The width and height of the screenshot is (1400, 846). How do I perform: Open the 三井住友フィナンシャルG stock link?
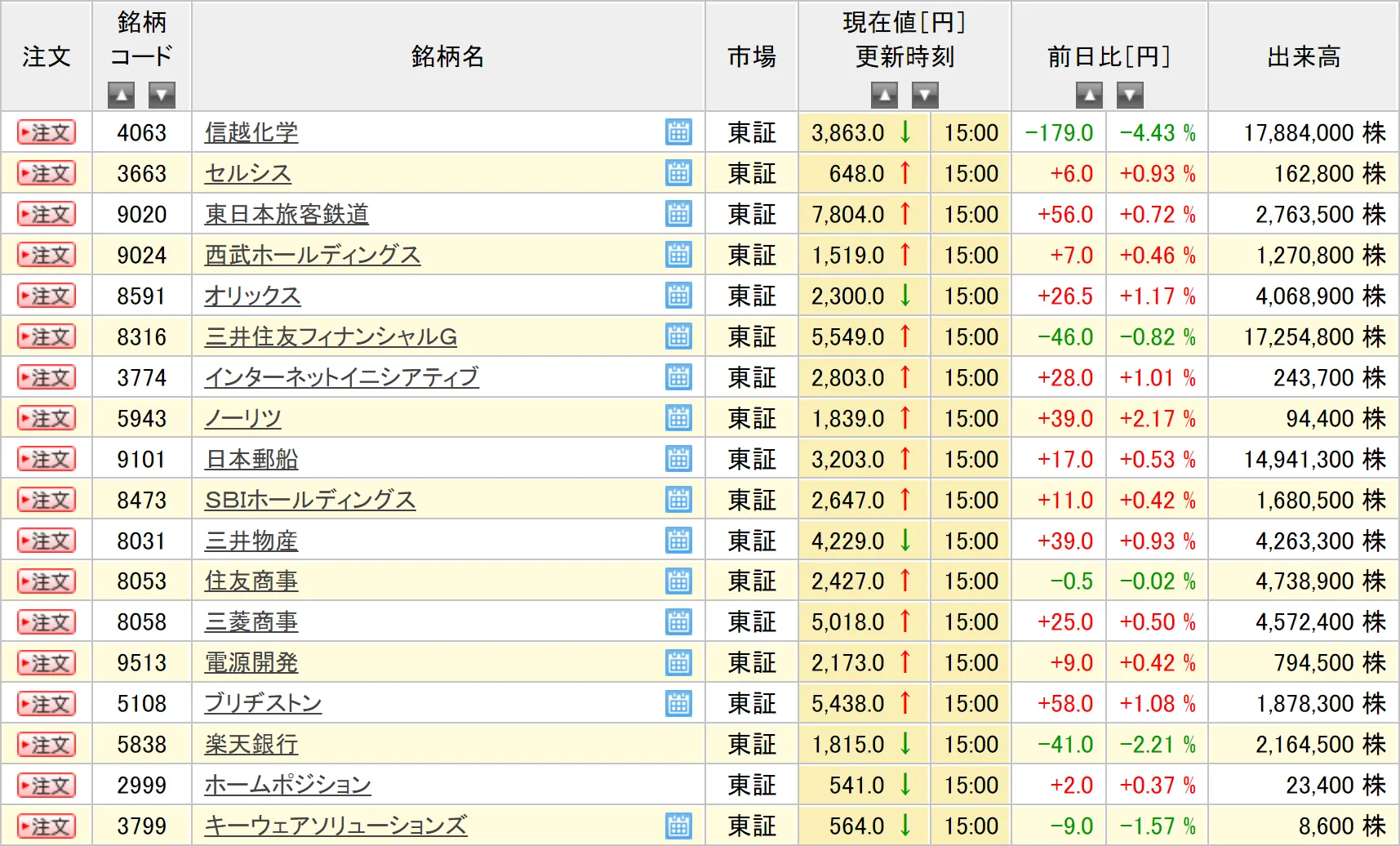[331, 336]
